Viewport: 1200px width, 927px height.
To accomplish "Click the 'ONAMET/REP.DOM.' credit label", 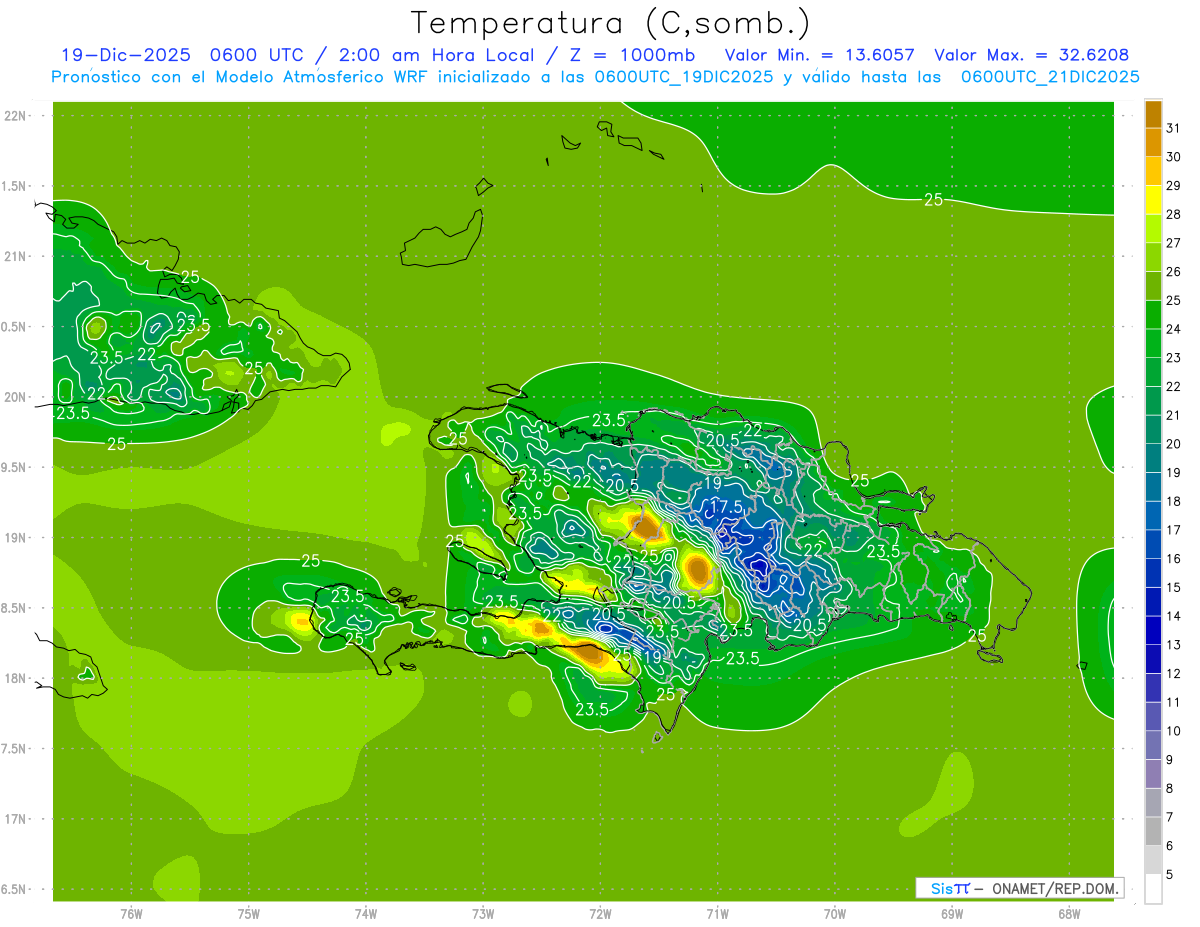I will (x=1055, y=888).
